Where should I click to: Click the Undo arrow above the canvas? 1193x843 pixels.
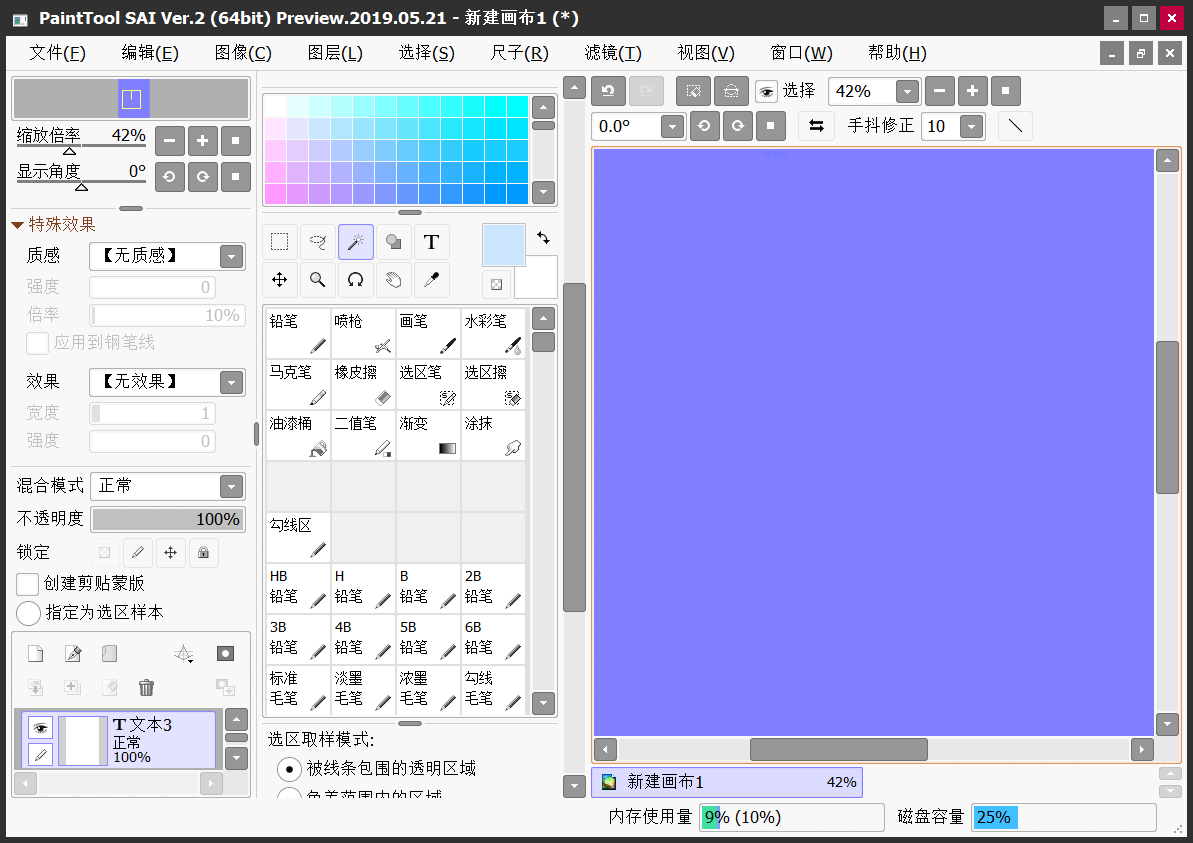point(608,91)
